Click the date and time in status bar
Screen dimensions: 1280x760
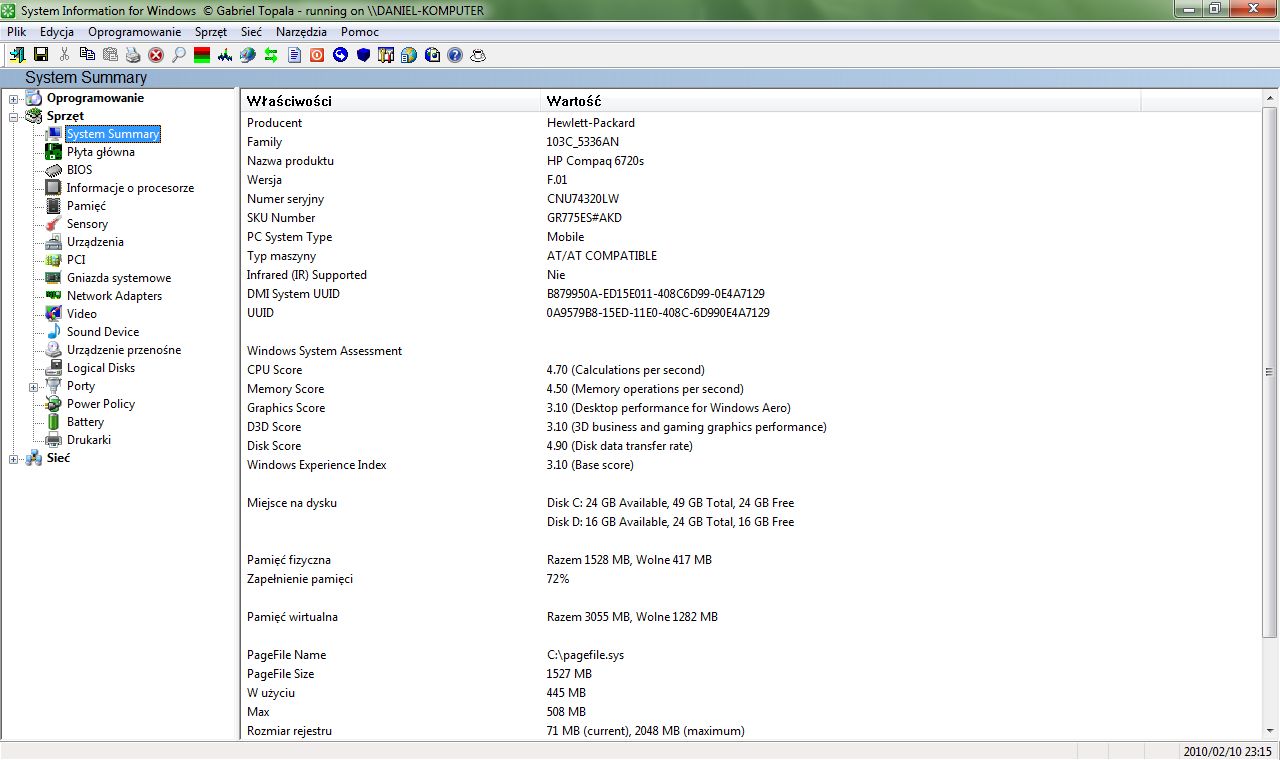(x=1227, y=751)
